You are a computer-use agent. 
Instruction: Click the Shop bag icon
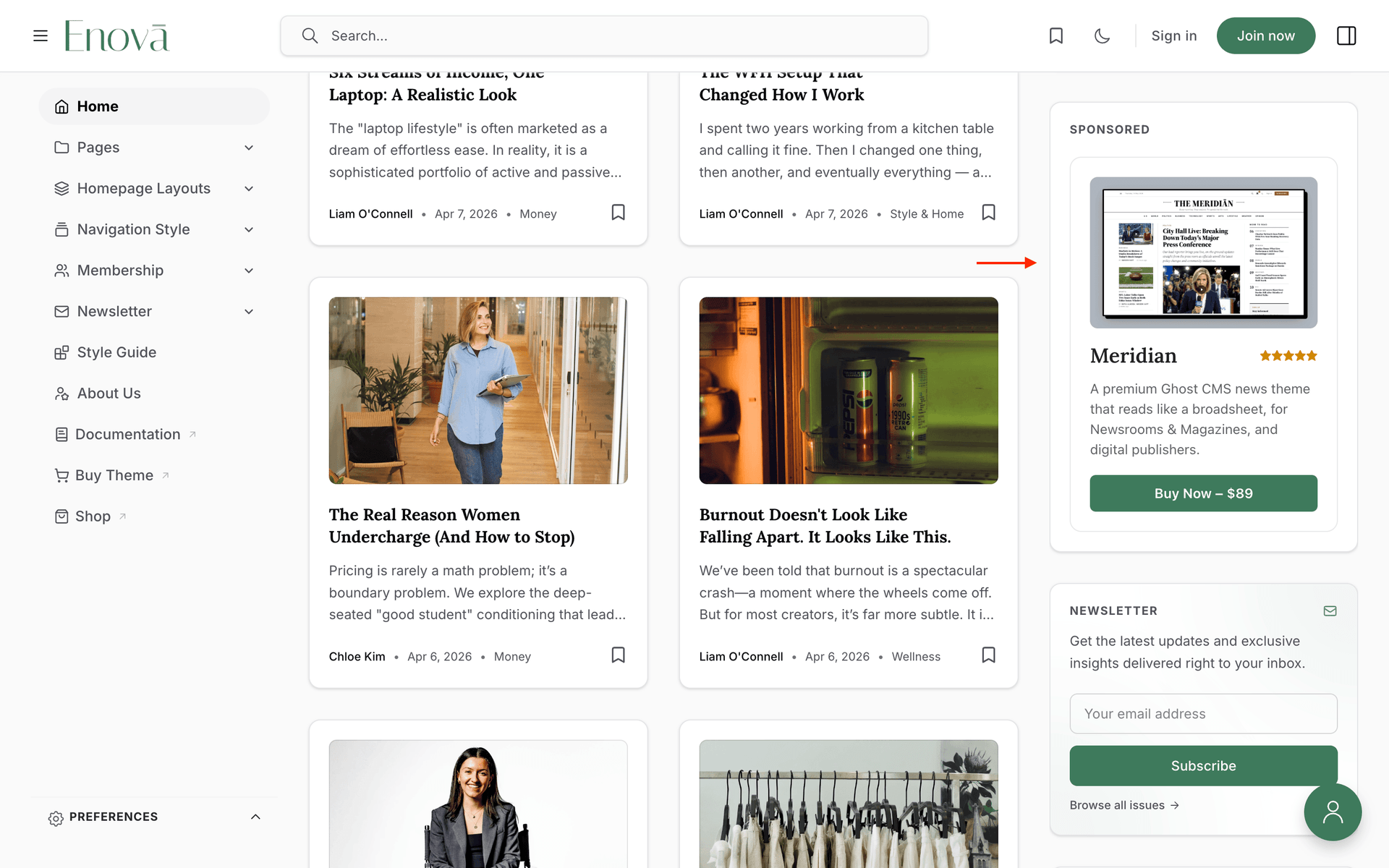[x=62, y=516]
